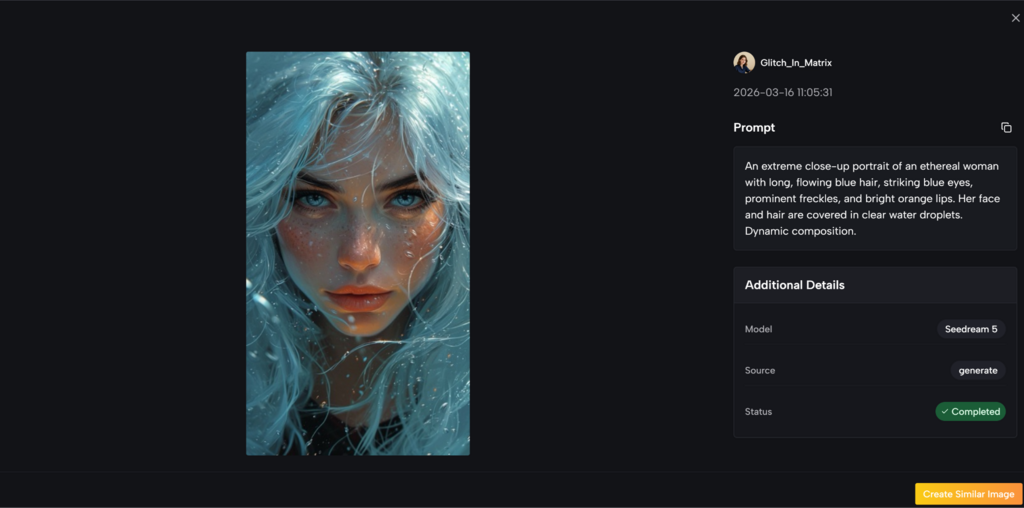Click the Source row label
Image resolution: width=1024 pixels, height=508 pixels.
coord(760,371)
